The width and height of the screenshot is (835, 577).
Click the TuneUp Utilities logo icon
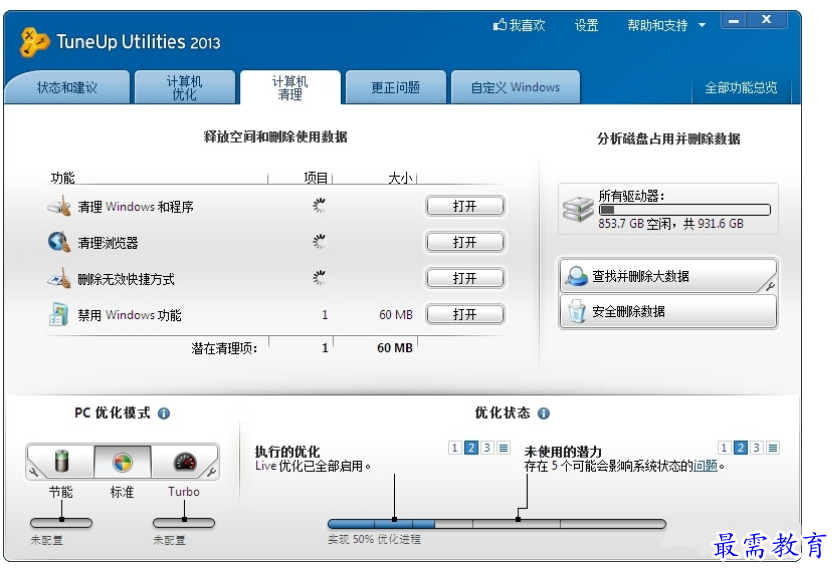coord(35,42)
